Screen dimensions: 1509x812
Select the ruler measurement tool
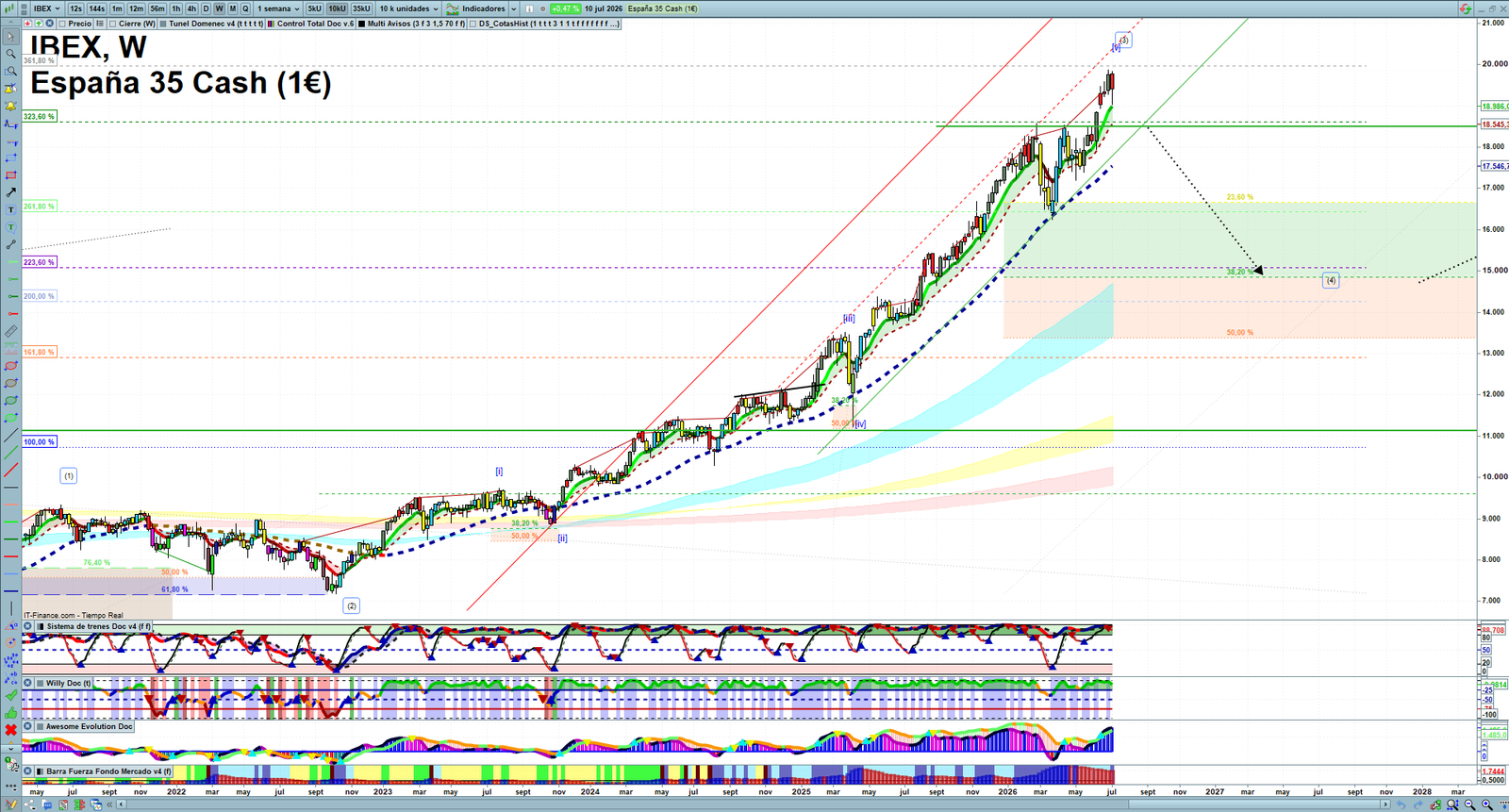[10, 331]
